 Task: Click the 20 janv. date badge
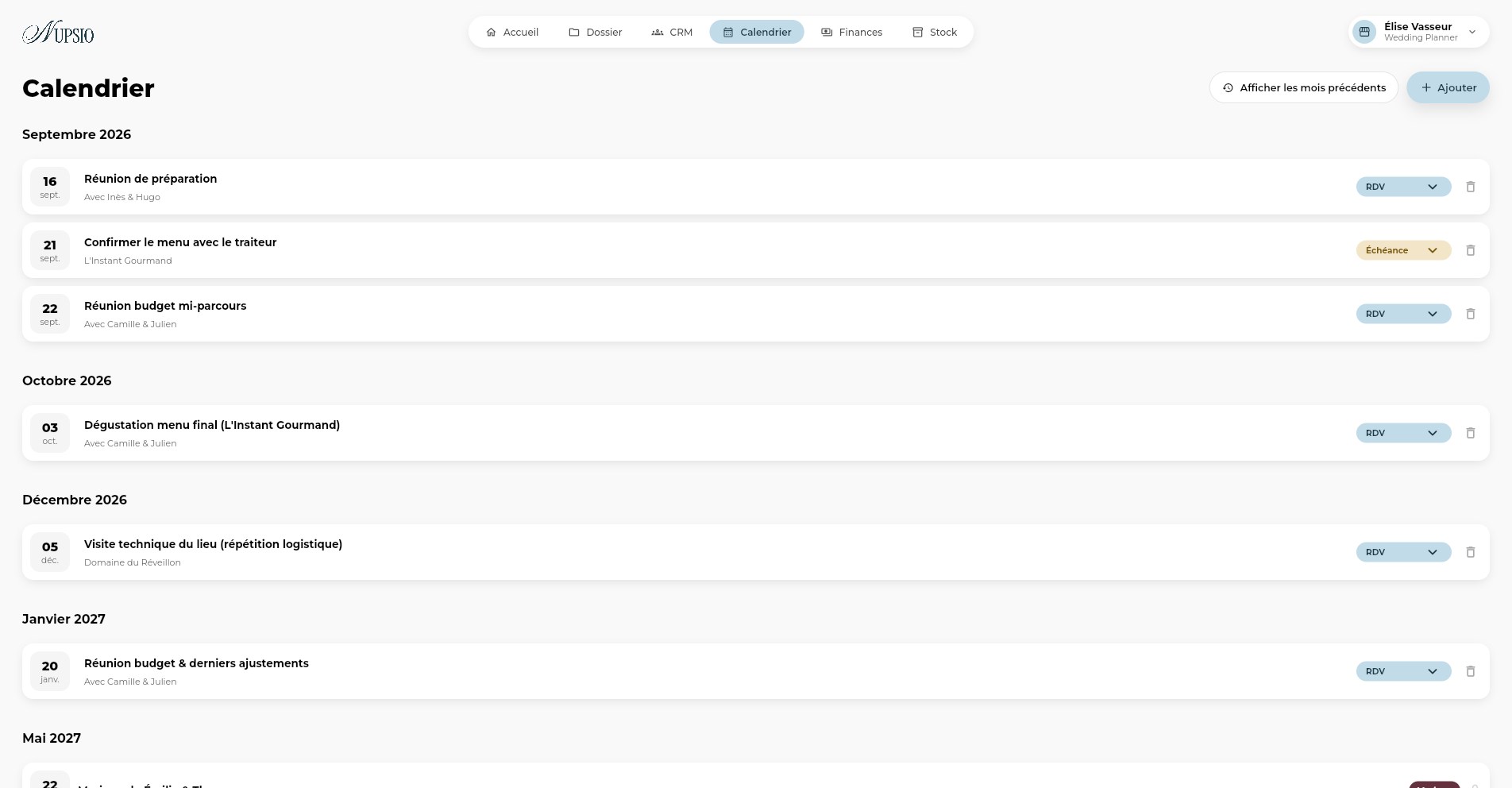click(x=50, y=671)
